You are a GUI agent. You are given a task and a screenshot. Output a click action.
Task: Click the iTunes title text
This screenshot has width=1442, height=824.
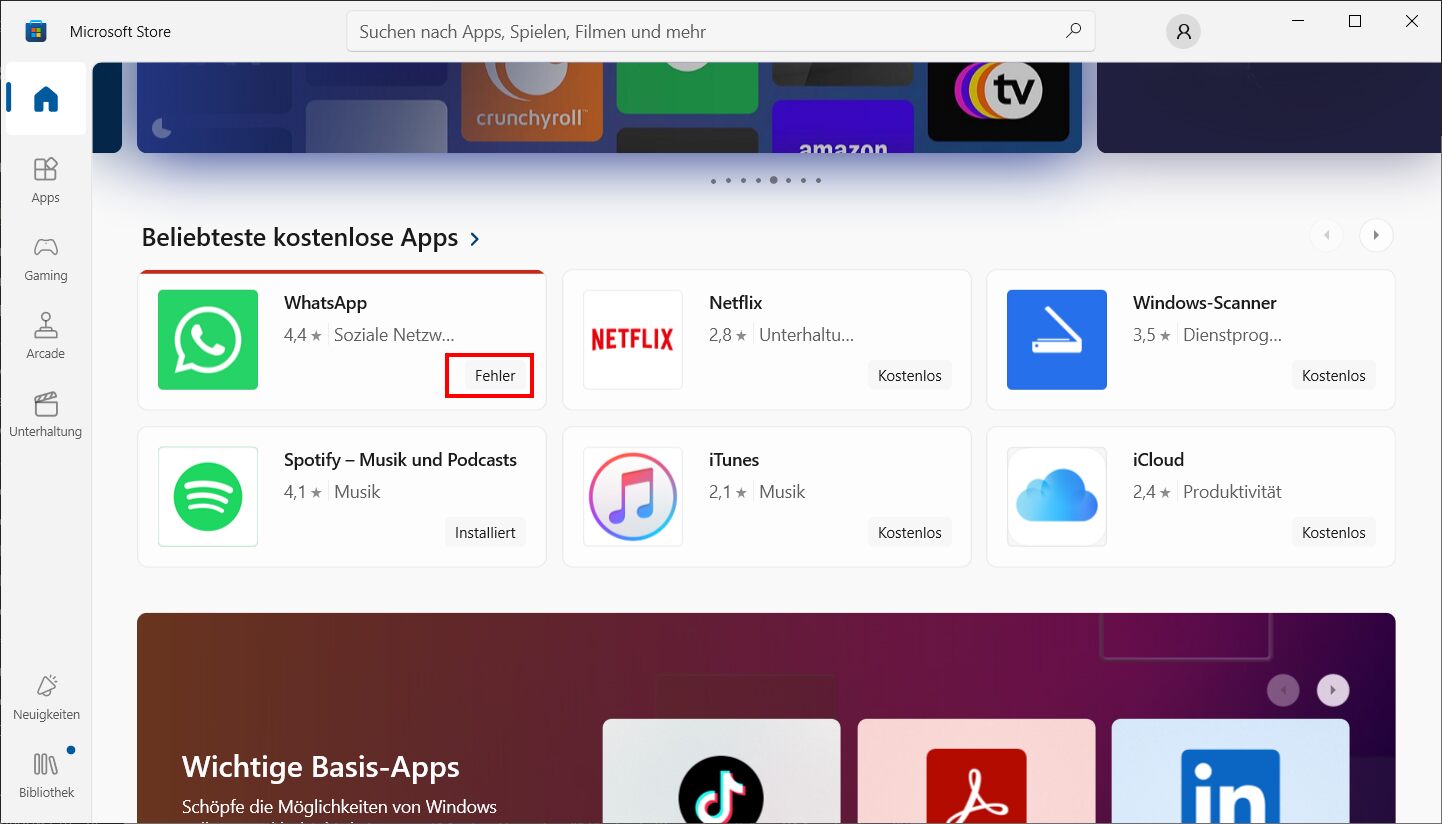(x=734, y=460)
